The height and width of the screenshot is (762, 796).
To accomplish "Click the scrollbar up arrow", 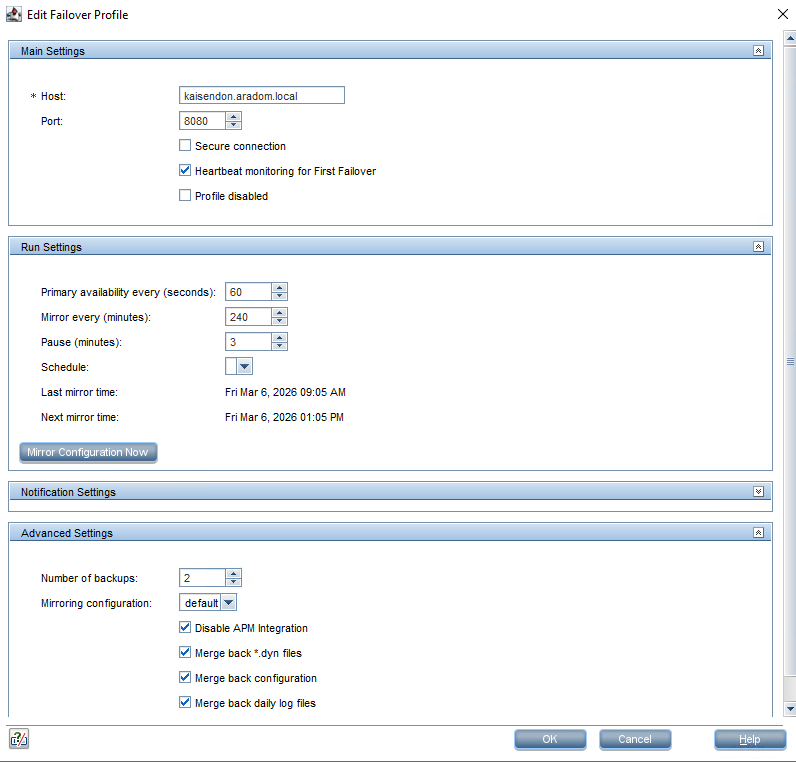I will click(x=790, y=38).
